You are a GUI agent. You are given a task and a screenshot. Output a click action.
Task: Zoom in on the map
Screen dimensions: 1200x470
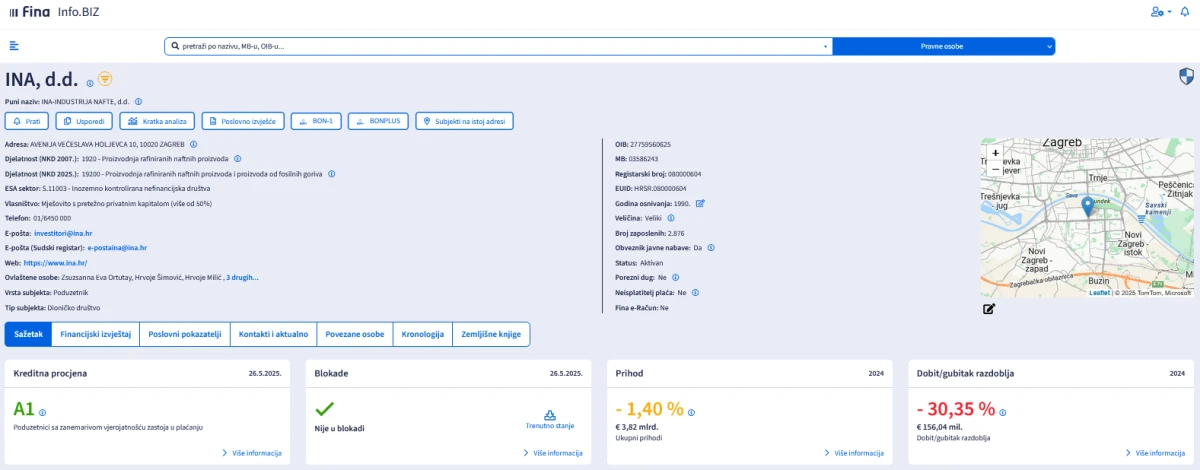pyautogui.click(x=995, y=153)
